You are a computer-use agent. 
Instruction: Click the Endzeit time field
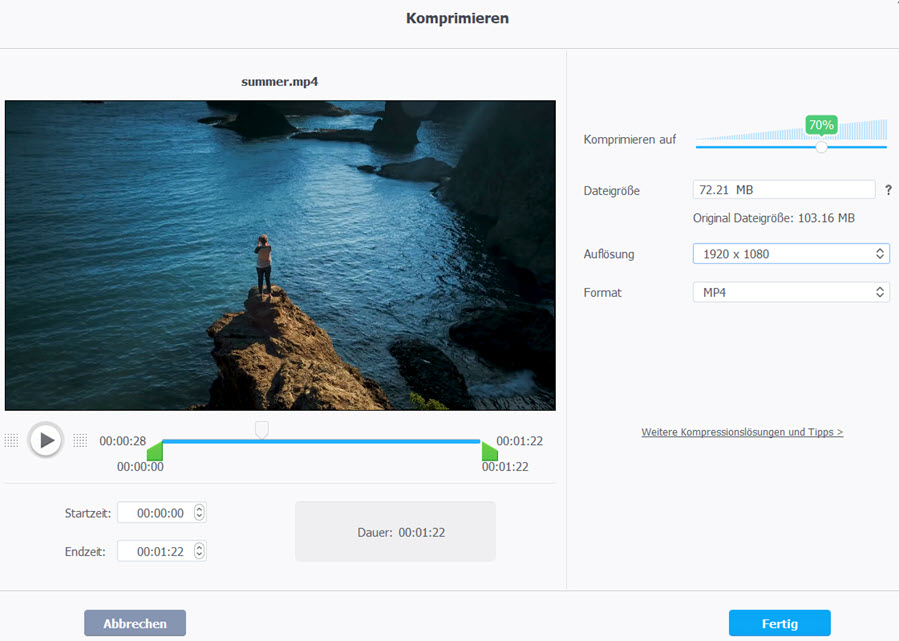(x=155, y=551)
